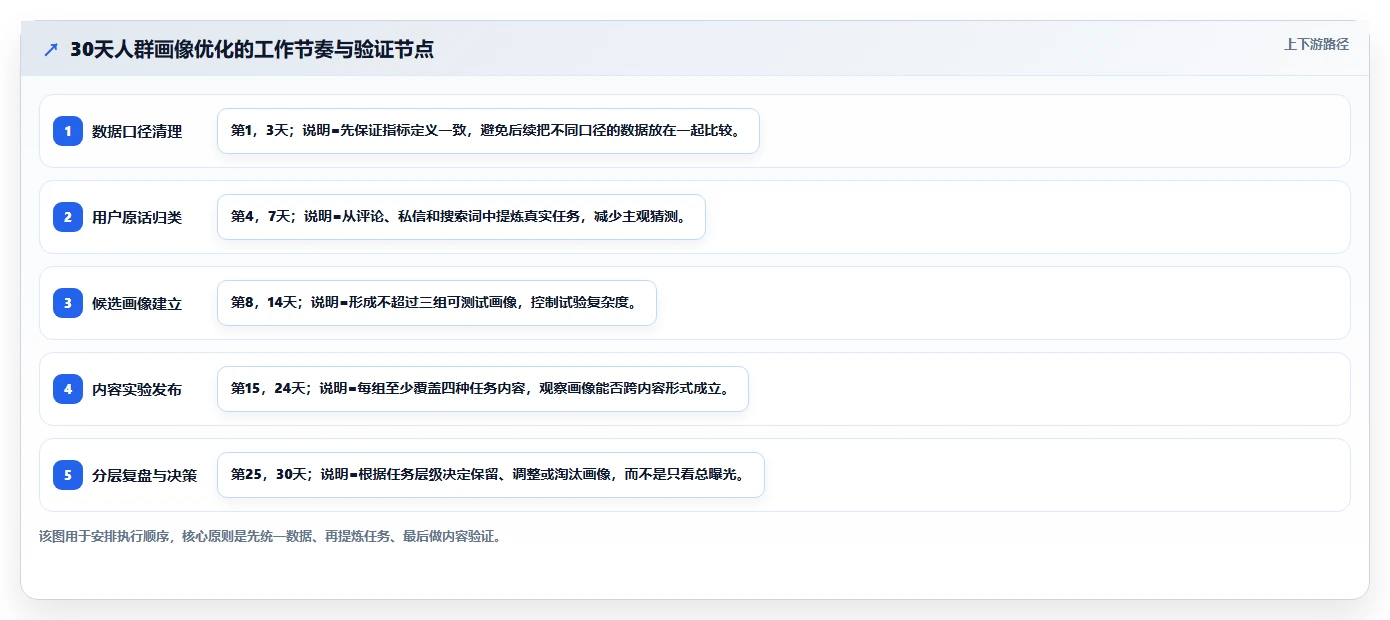Select the step 1 number badge
Viewport: 1390px width, 620px height.
click(68, 131)
